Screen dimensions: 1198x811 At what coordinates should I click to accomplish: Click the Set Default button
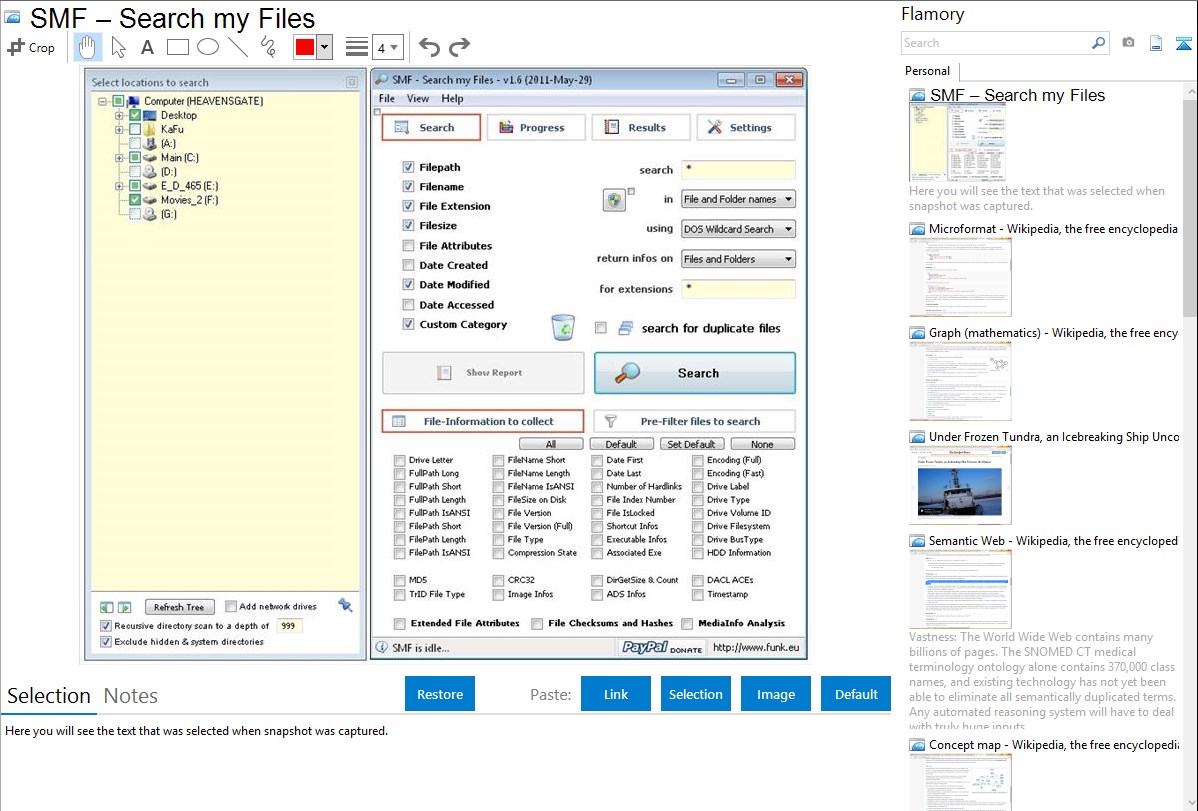click(x=691, y=444)
